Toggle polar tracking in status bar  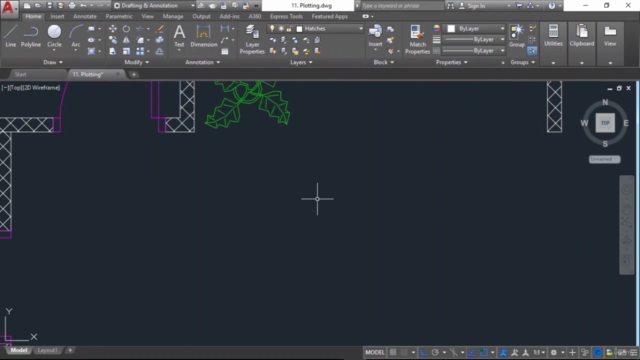[435, 352]
